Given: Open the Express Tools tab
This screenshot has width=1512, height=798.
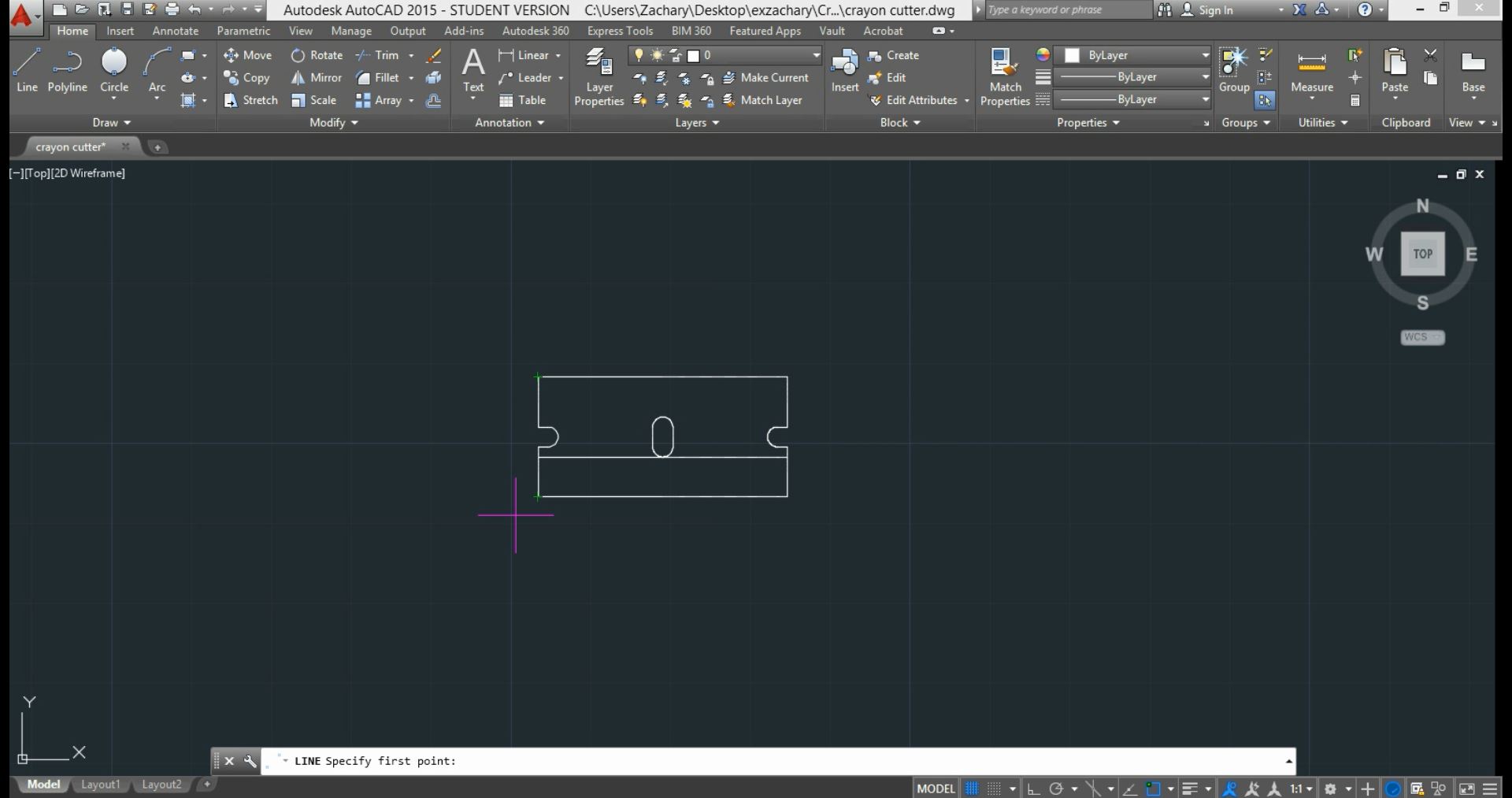Looking at the screenshot, I should click(x=620, y=31).
